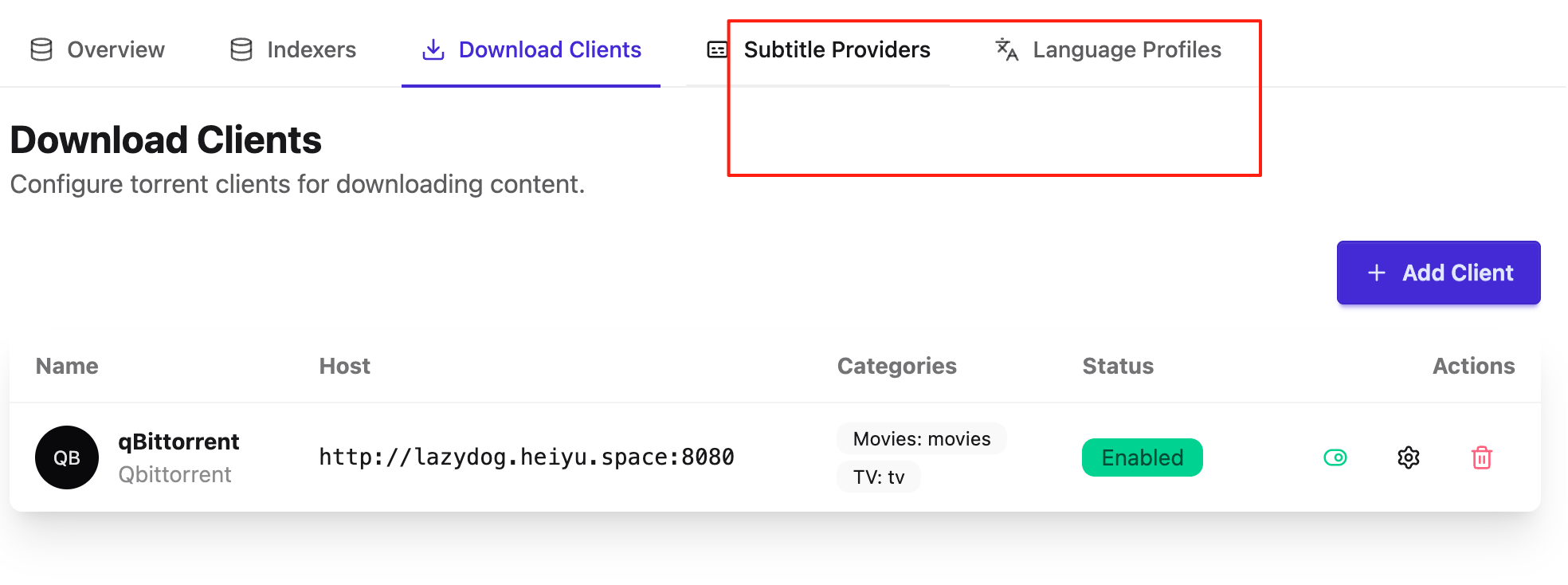Click the Movies: movies category tag
The image size is (1568, 585).
[x=922, y=438]
